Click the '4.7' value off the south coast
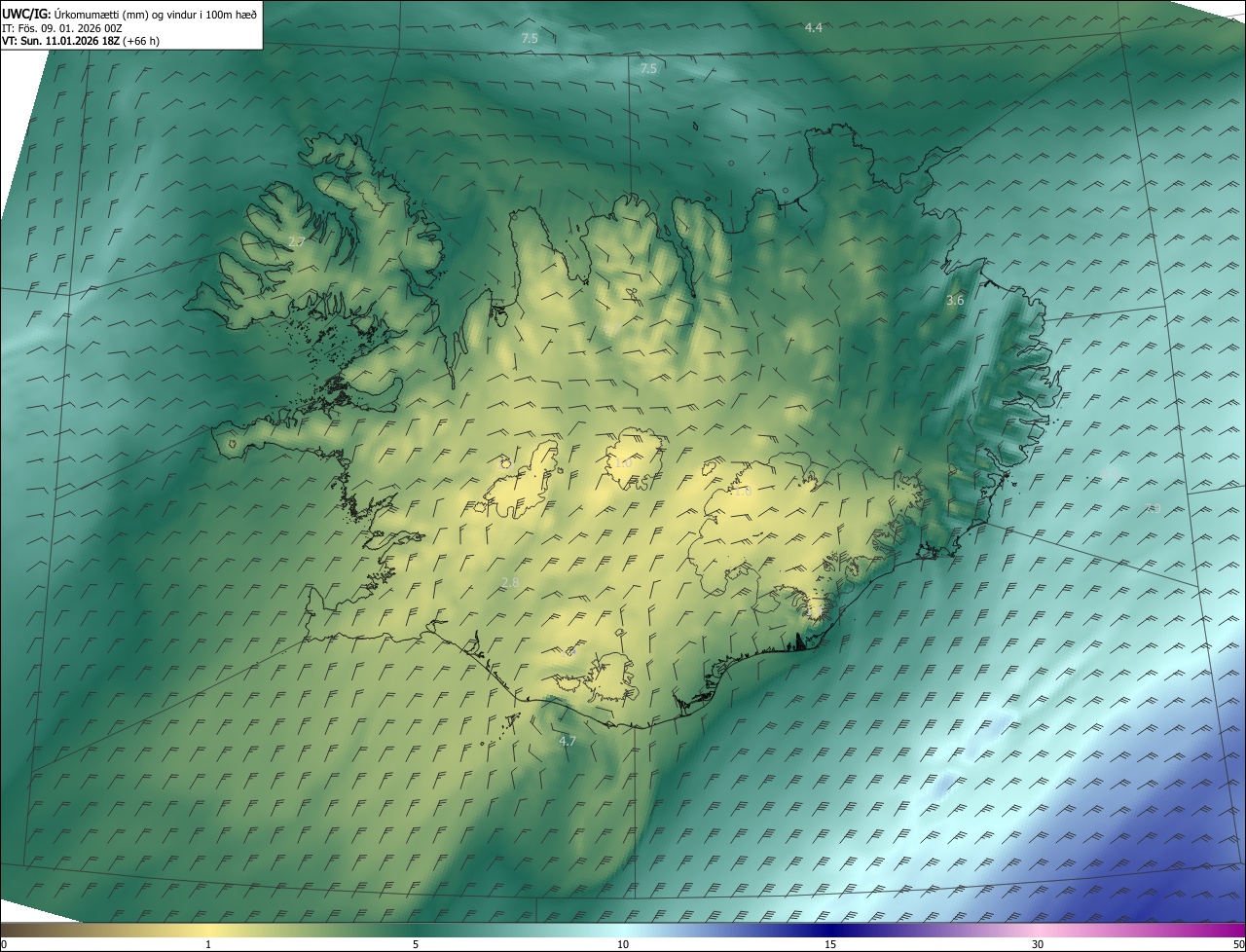 [x=568, y=741]
